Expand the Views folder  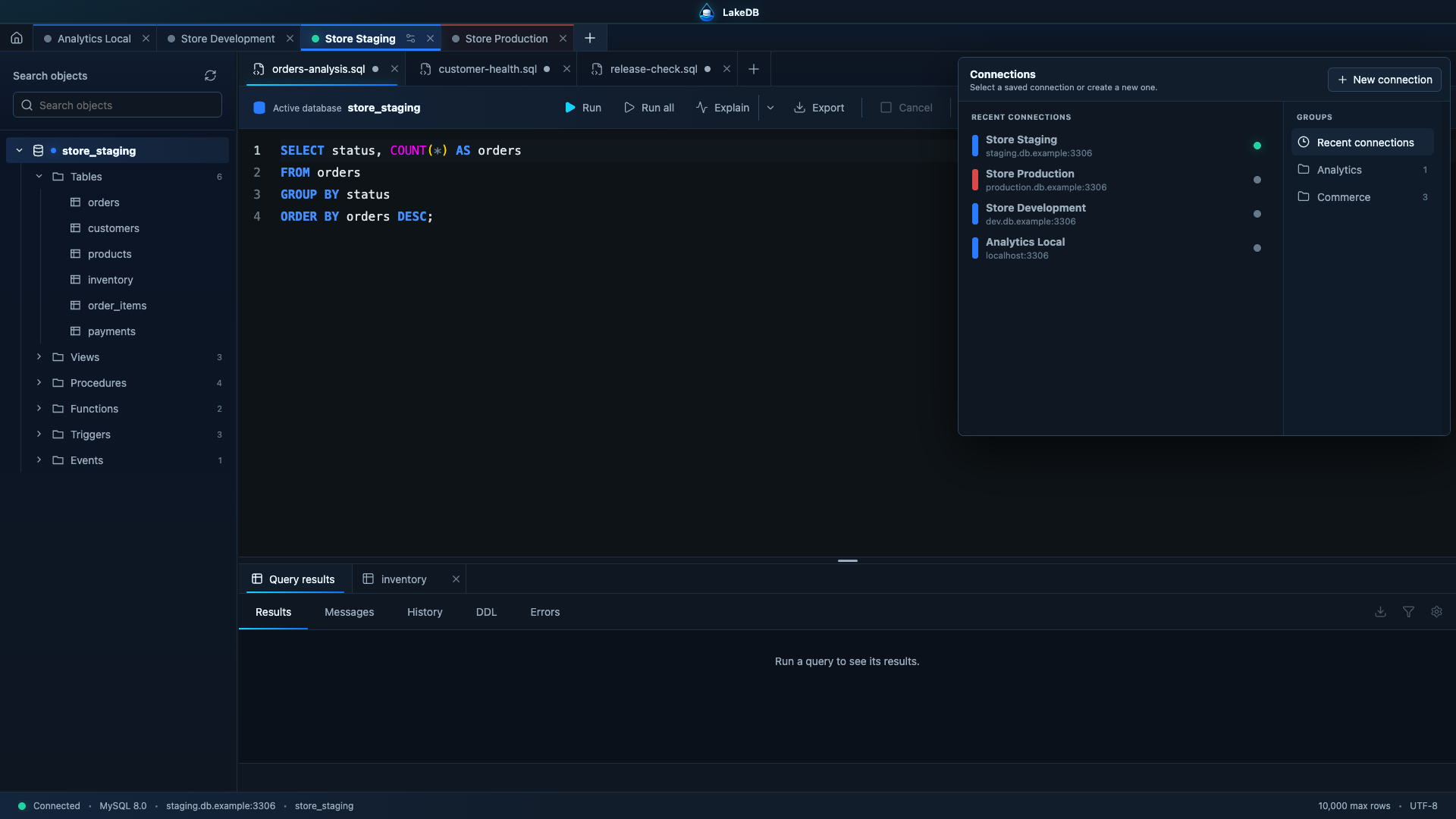39,357
